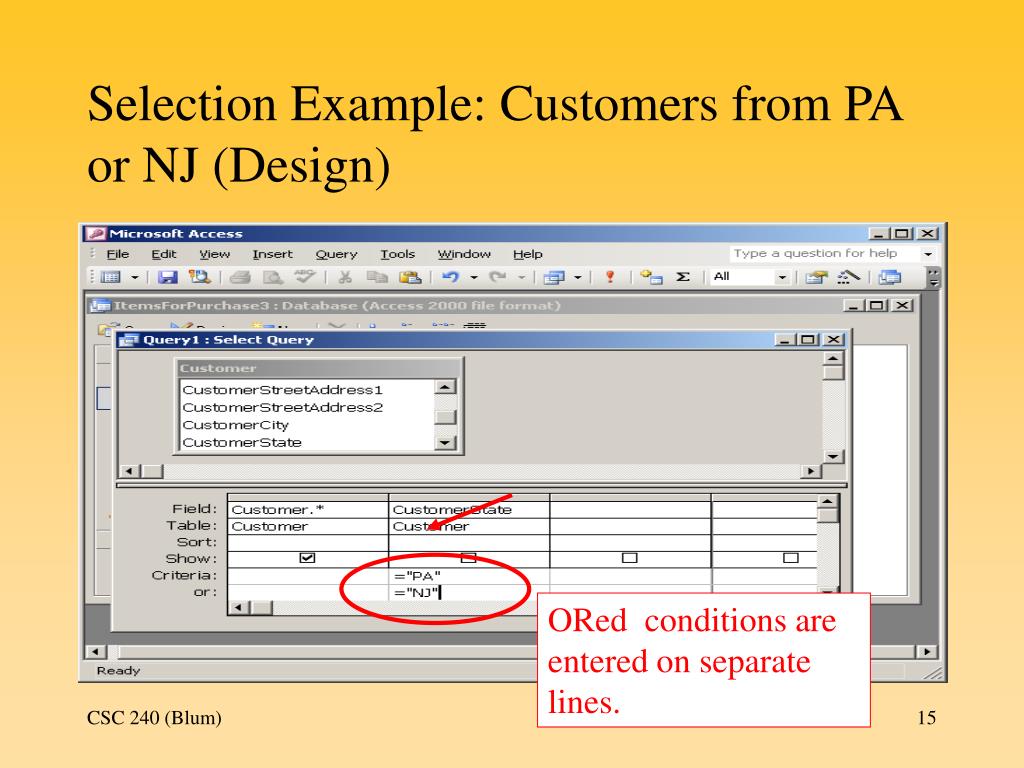Click the Access window bottom scroll-left arrow
Image resolution: width=1024 pixels, height=768 pixels.
(96, 652)
